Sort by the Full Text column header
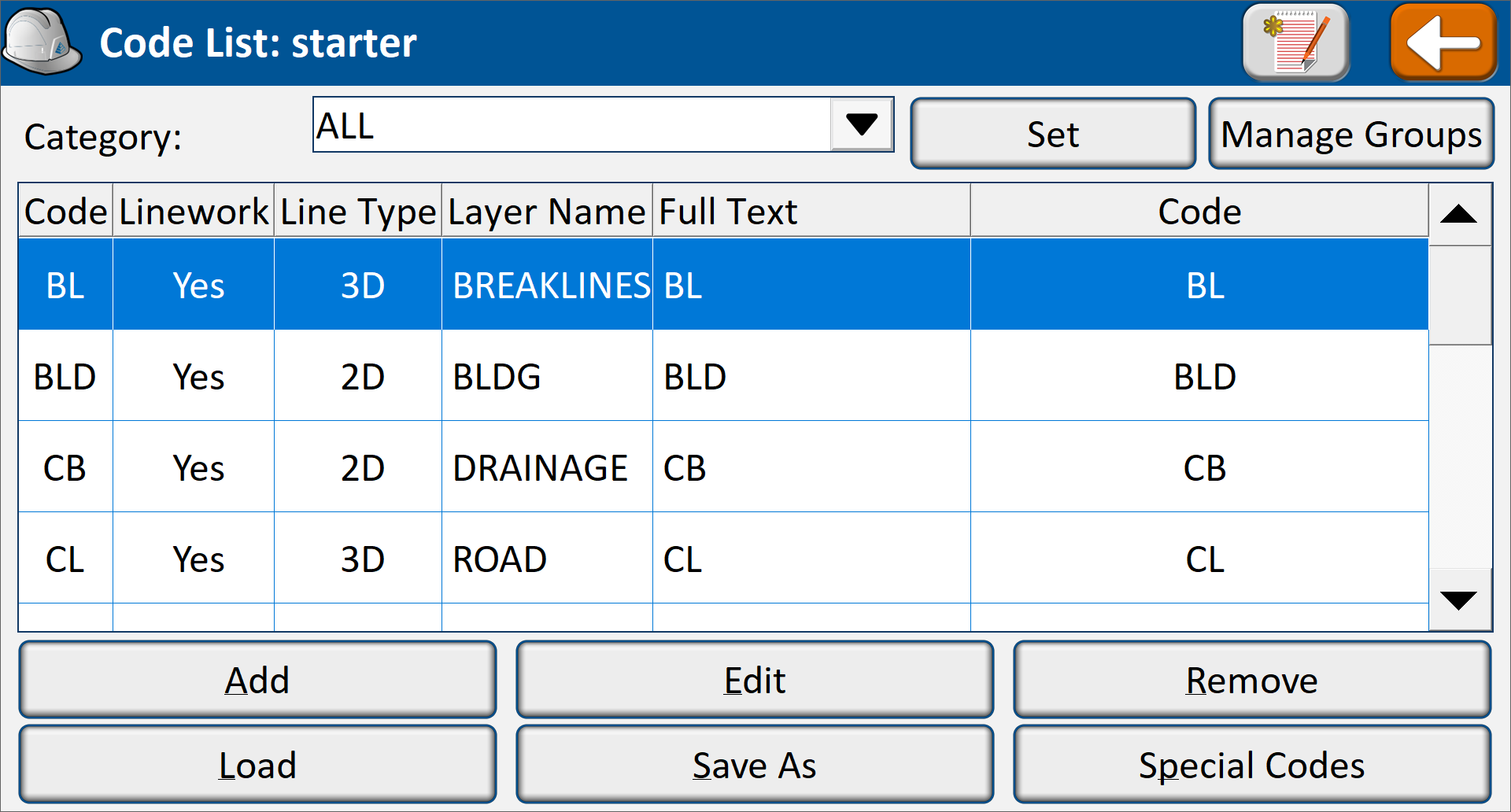1511x812 pixels. 811,211
